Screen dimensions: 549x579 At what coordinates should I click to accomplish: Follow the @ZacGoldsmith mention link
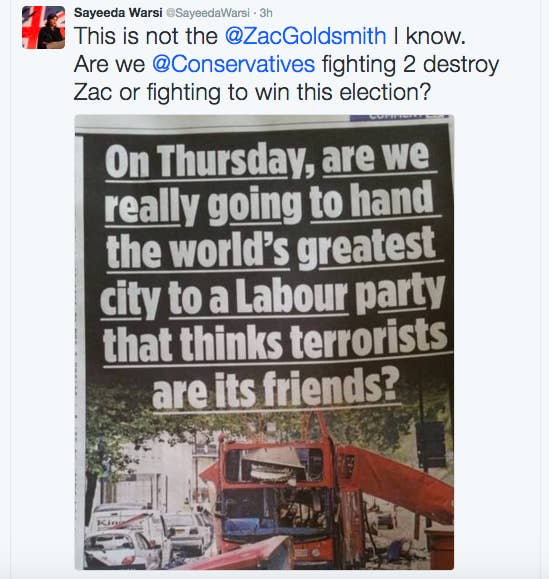[305, 36]
